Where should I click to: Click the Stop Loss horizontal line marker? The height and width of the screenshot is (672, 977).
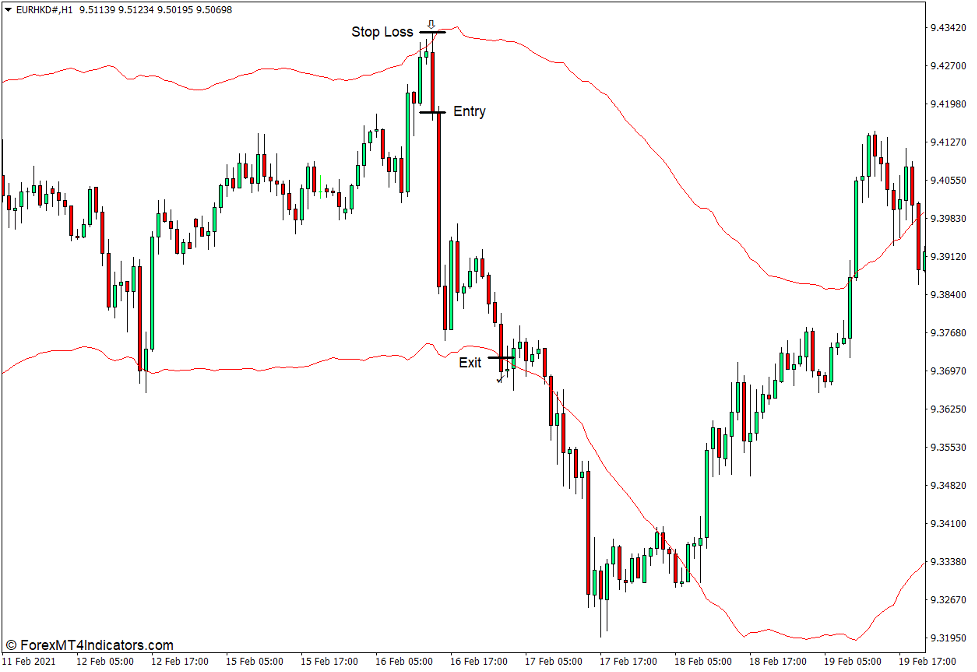click(x=434, y=32)
